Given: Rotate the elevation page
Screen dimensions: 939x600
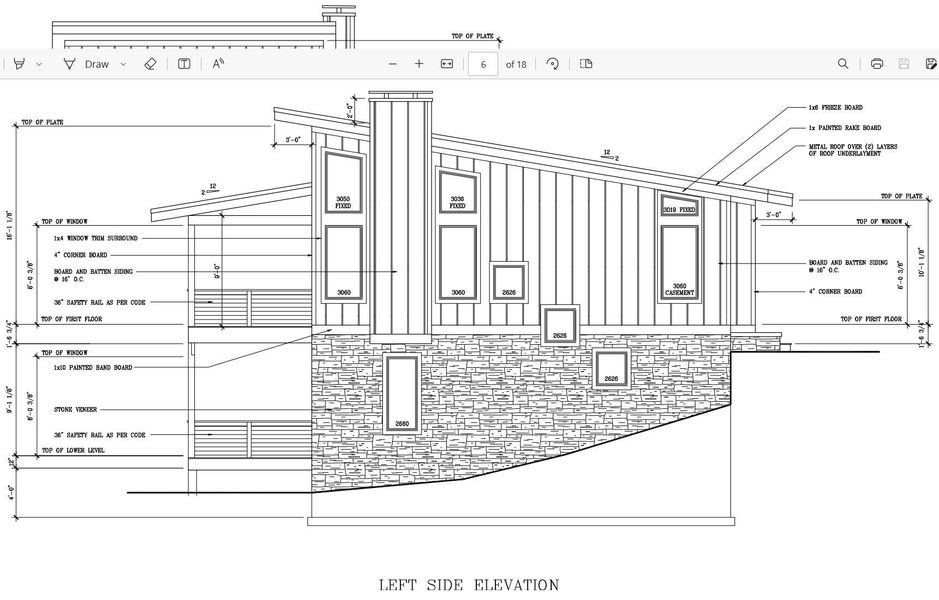Looking at the screenshot, I should [x=552, y=63].
